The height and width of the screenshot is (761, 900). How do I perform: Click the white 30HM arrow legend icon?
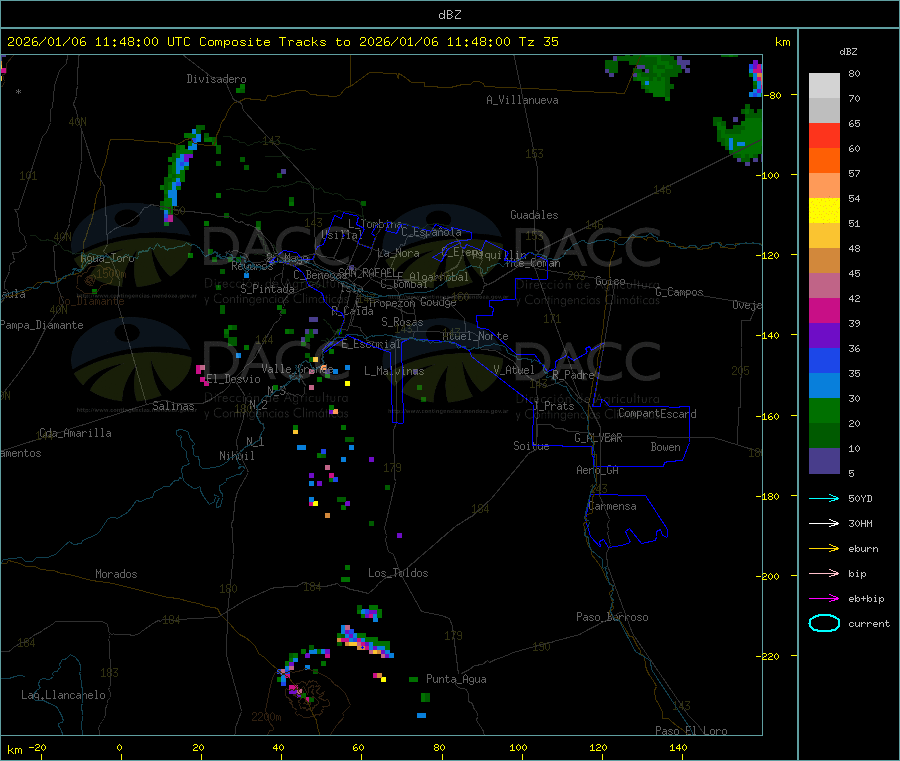(824, 523)
